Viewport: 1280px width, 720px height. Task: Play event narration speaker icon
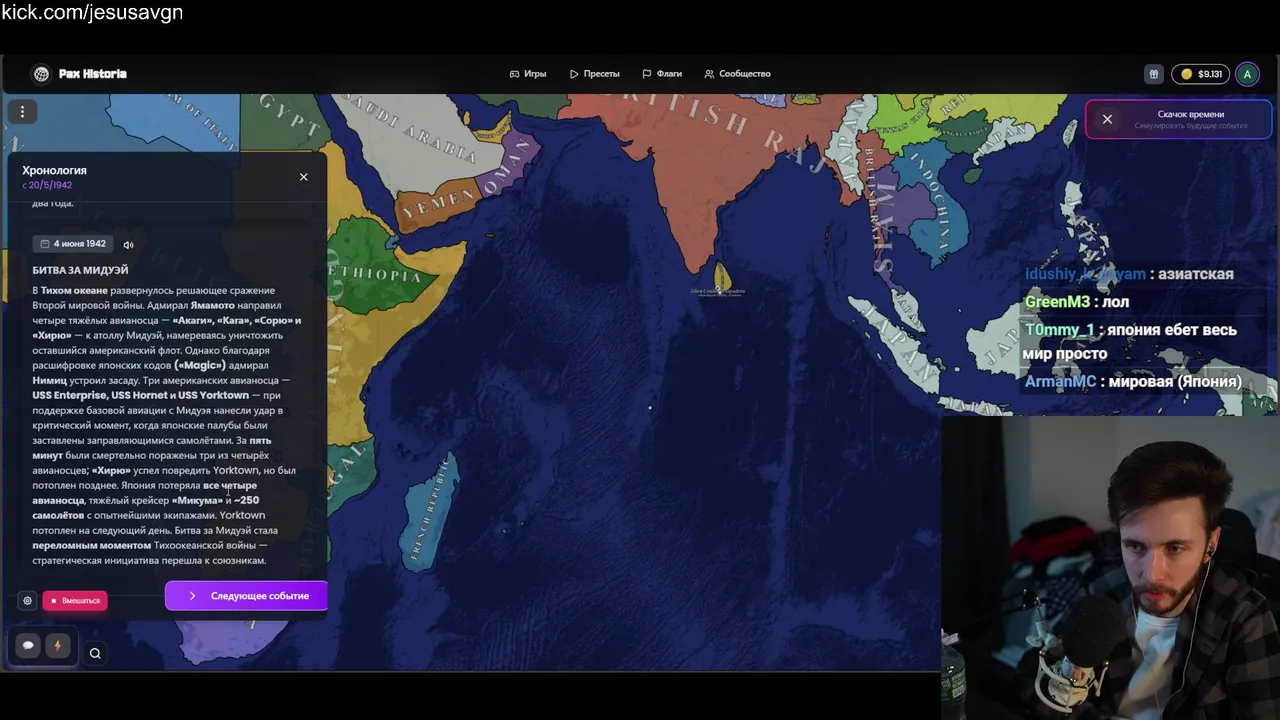(x=128, y=245)
